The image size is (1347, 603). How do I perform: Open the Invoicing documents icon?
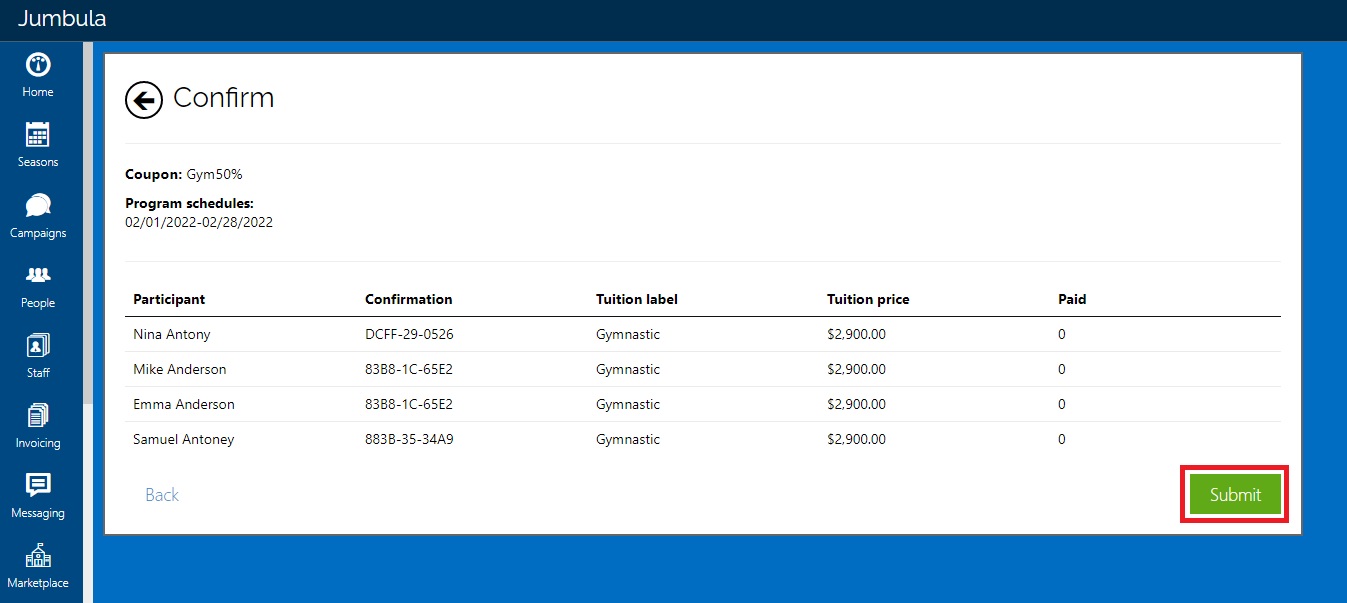38,416
